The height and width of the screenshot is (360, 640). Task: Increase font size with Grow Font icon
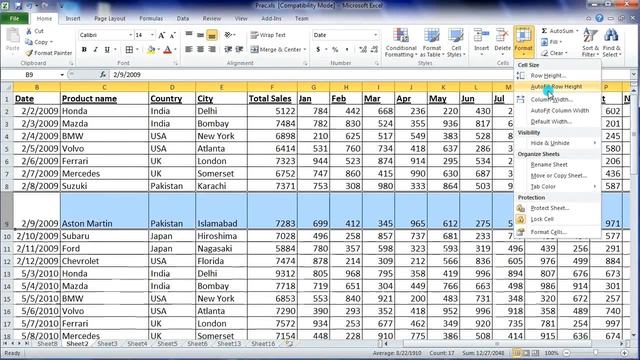click(162, 36)
